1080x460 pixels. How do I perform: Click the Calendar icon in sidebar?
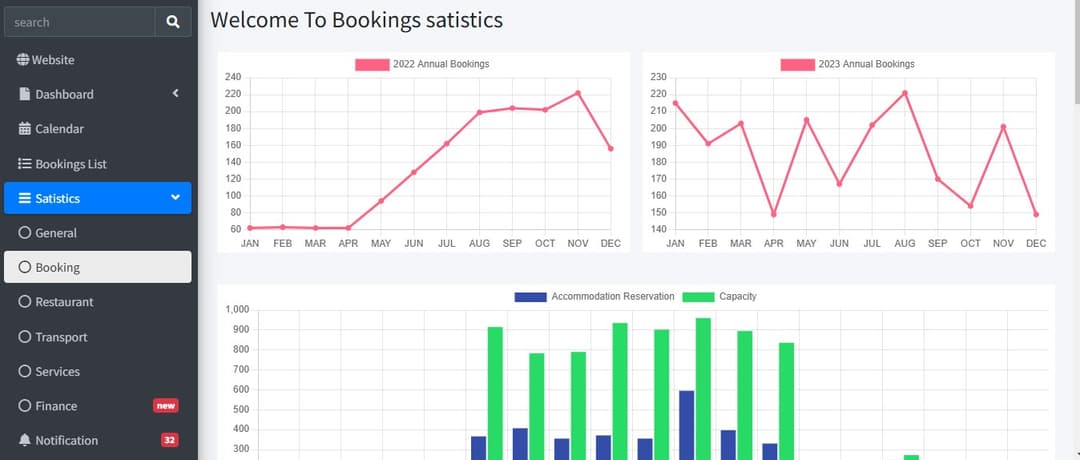tap(25, 129)
